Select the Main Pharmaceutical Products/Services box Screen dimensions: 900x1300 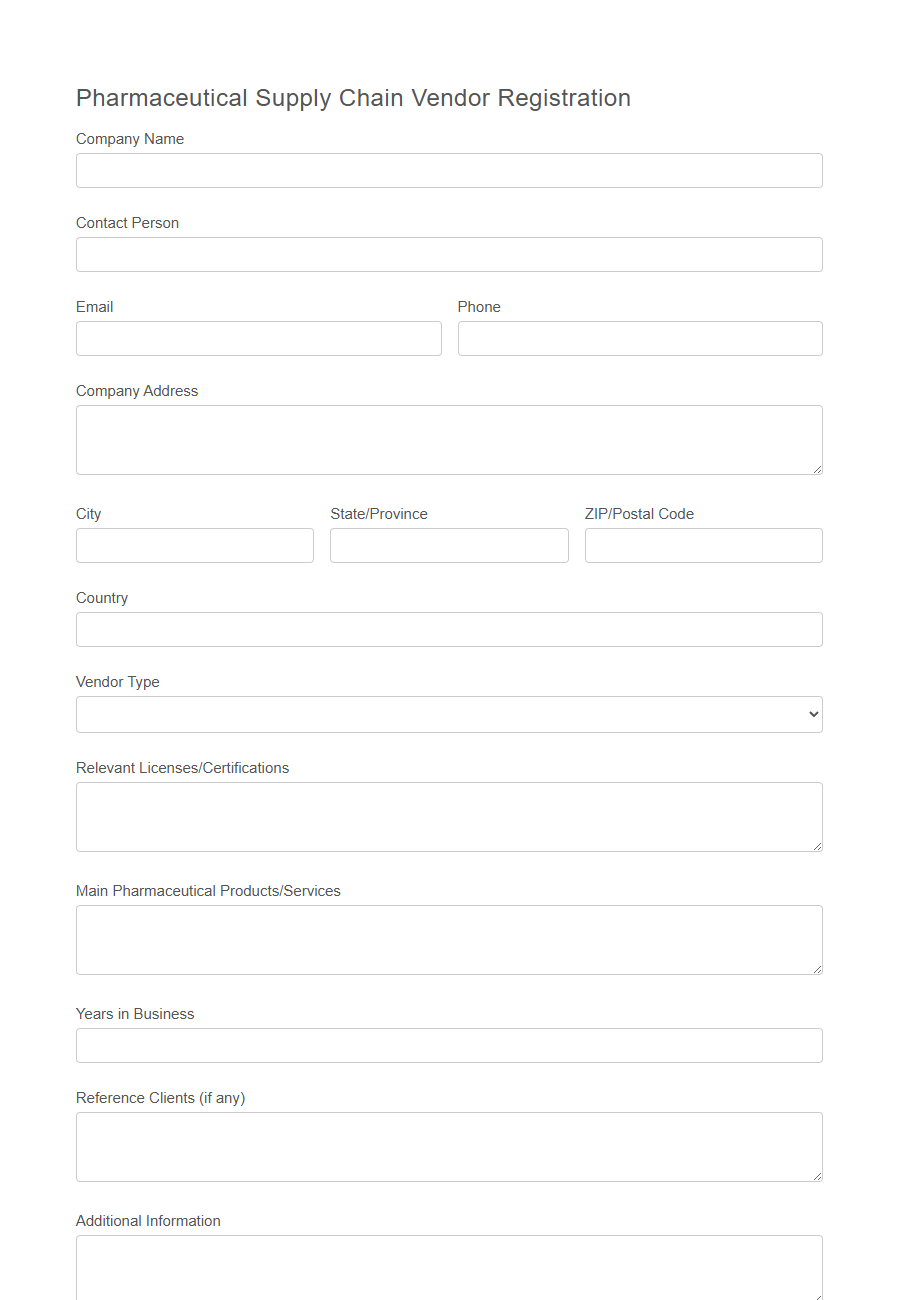click(448, 938)
